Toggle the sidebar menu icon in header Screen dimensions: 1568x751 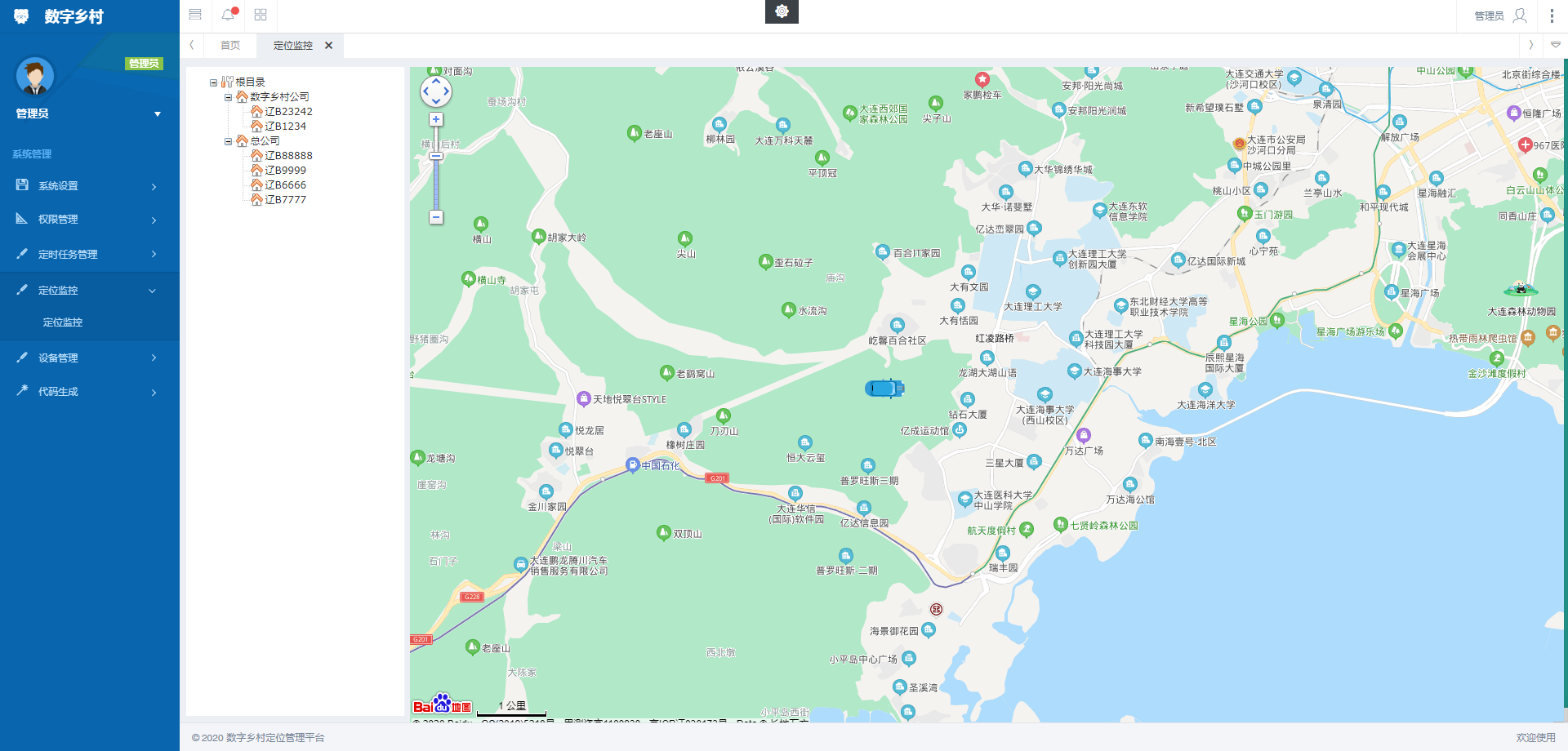coord(195,15)
